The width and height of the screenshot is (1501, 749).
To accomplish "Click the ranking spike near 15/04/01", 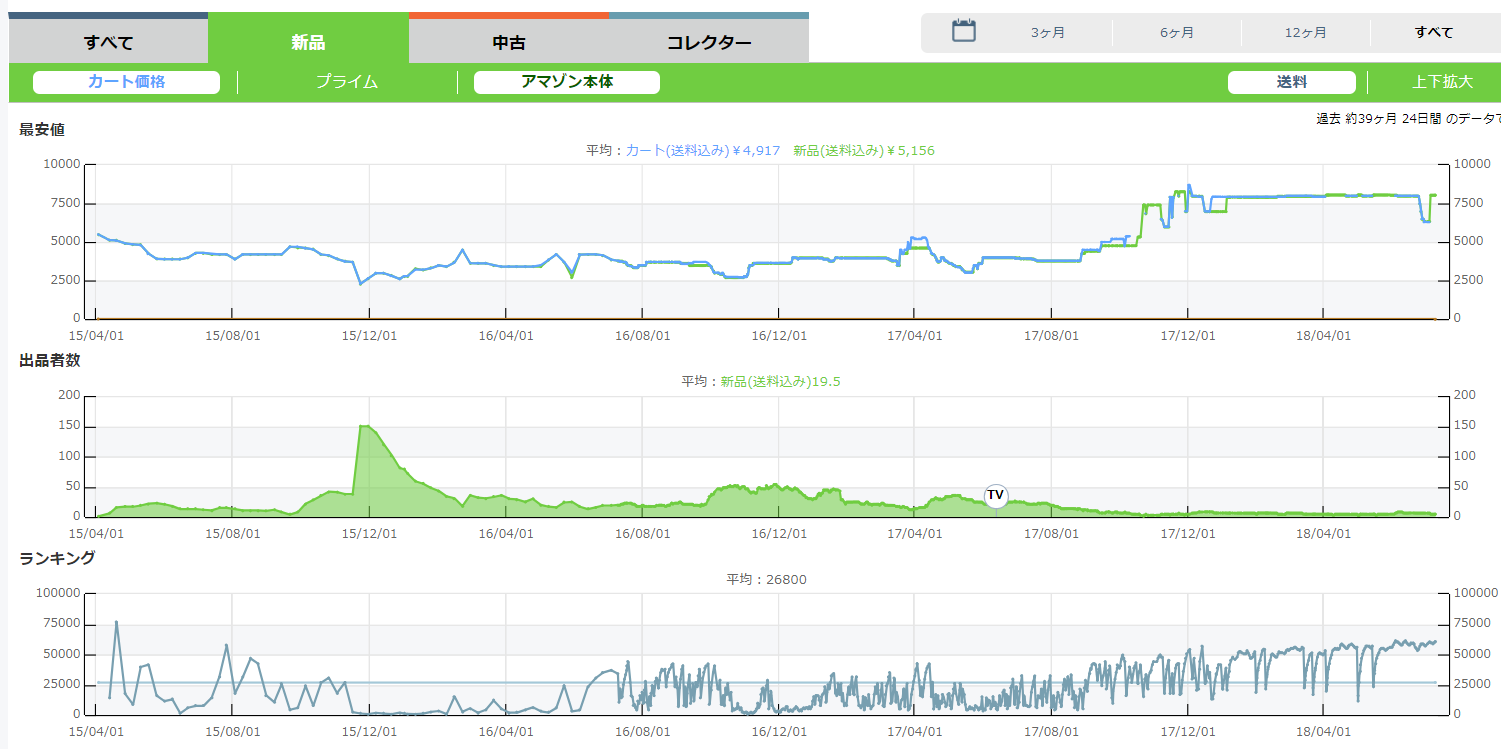I will [116, 622].
